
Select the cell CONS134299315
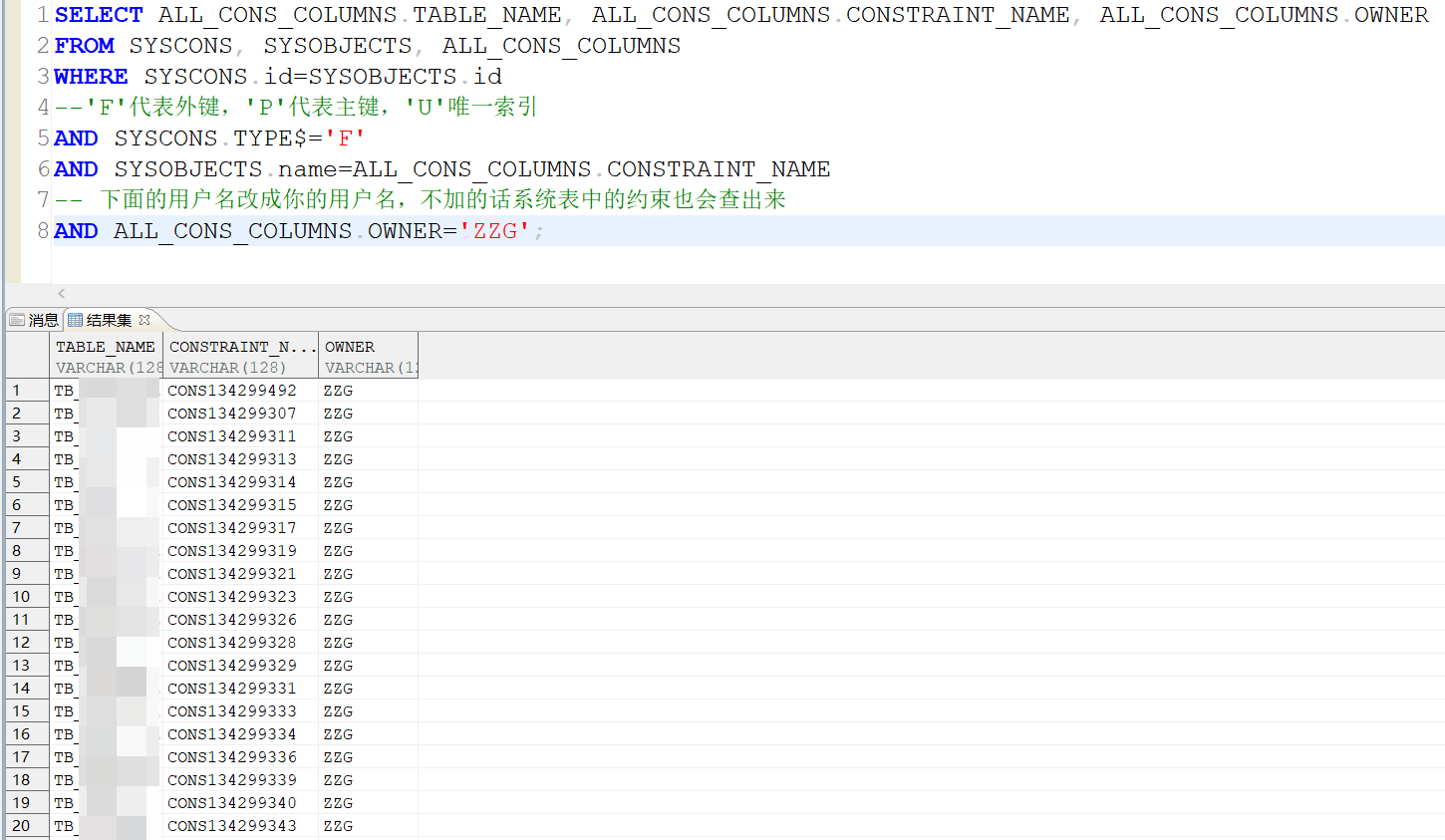pyautogui.click(x=240, y=505)
